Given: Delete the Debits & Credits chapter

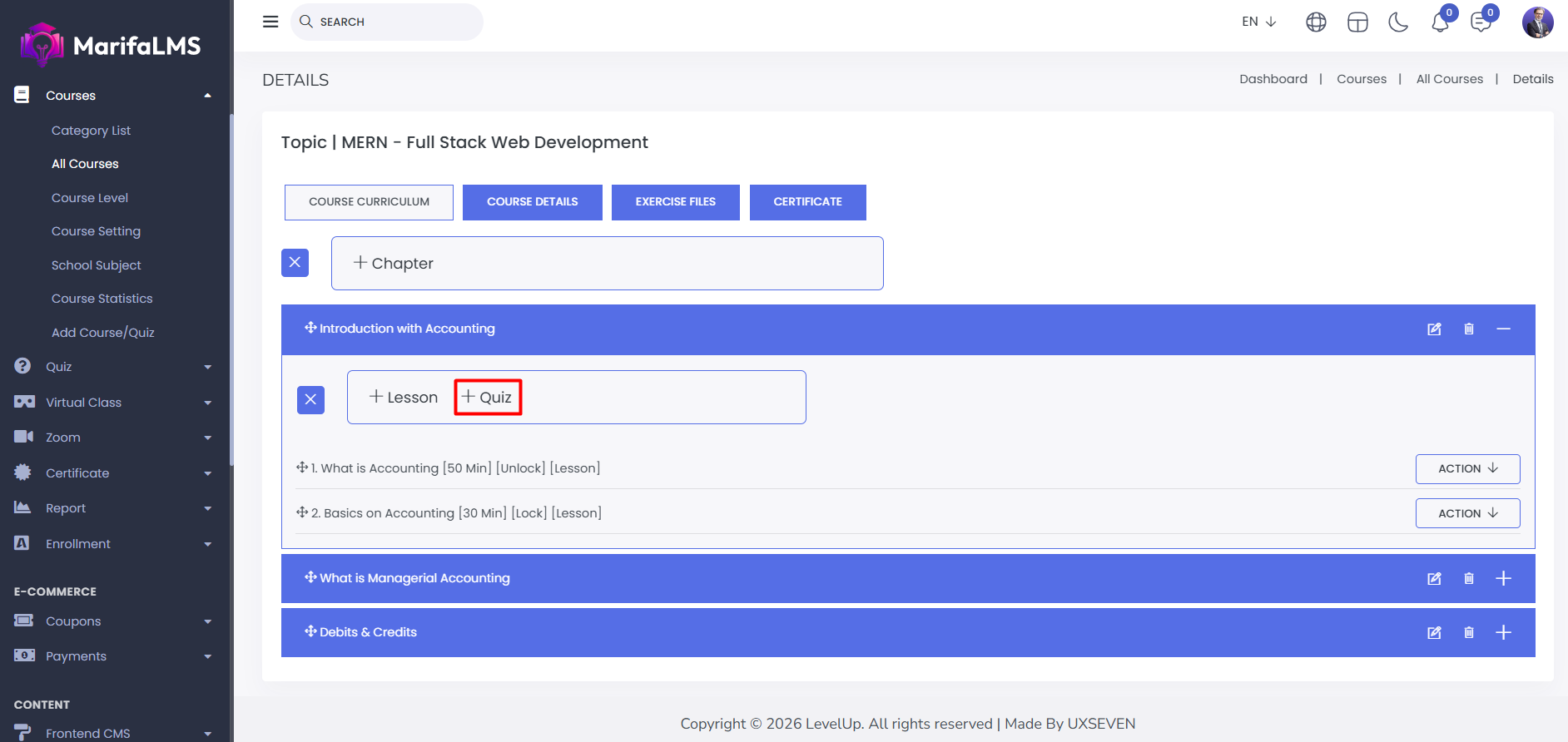Looking at the screenshot, I should point(1469,633).
